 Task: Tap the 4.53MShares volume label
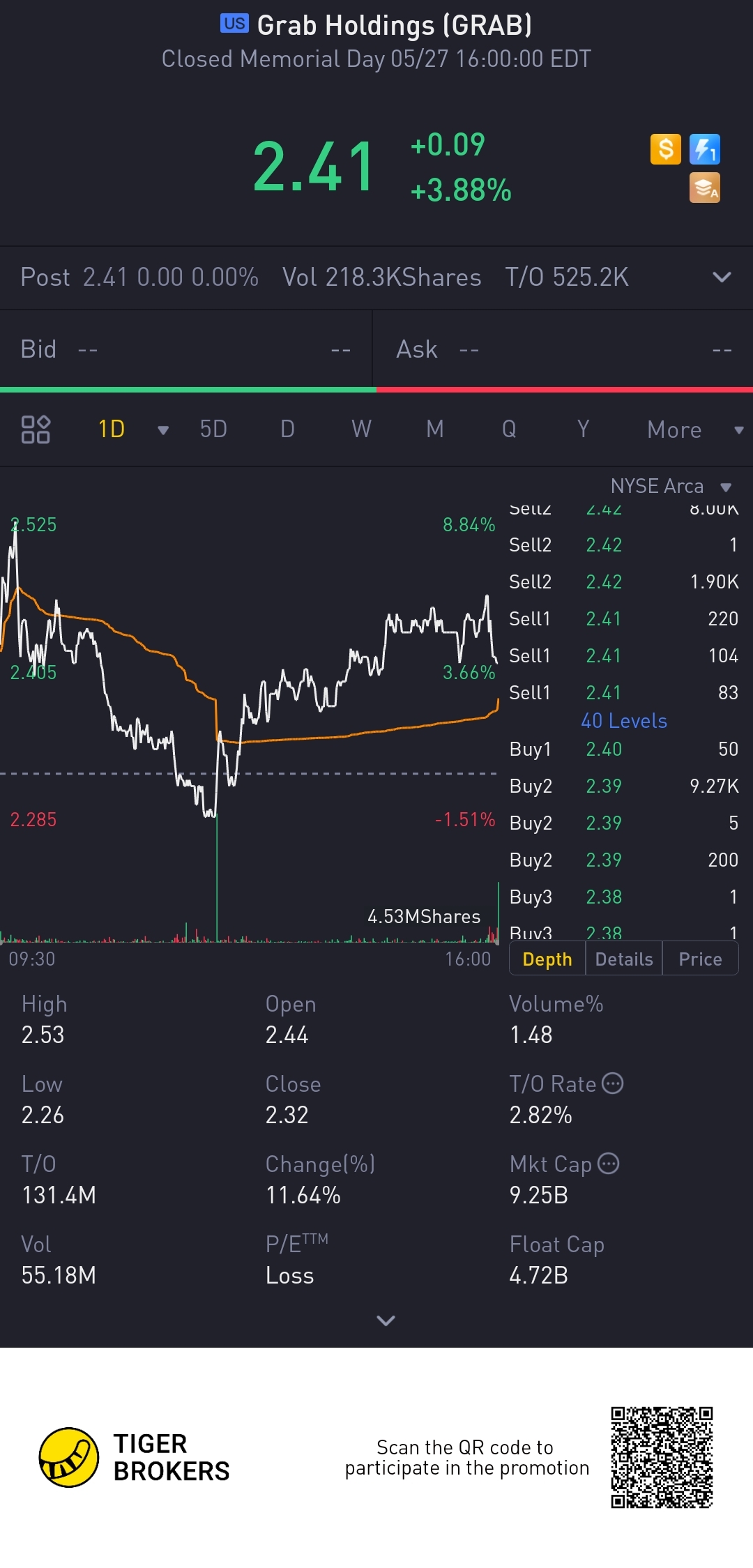point(424,916)
